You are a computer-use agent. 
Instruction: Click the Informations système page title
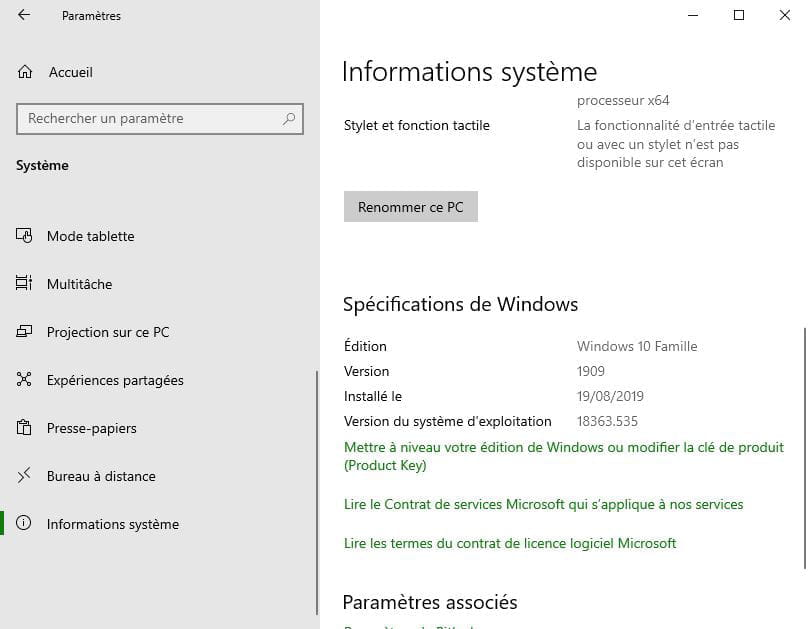469,72
